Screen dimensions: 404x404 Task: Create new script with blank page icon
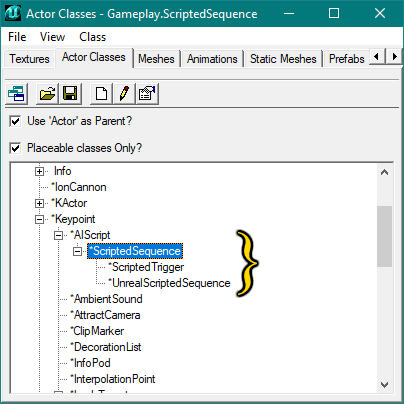(101, 94)
